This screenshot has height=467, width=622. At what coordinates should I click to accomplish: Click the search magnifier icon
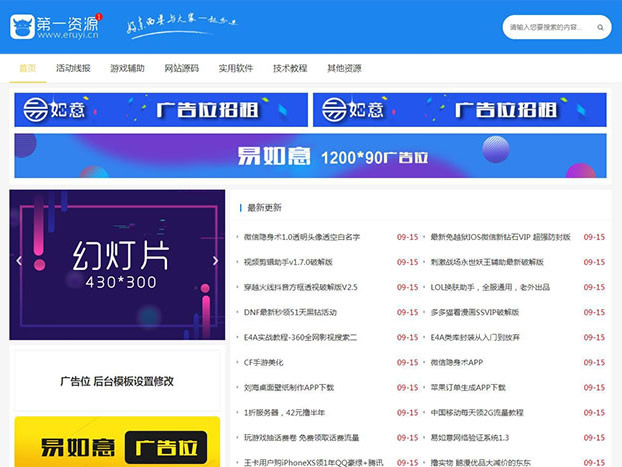tap(598, 27)
